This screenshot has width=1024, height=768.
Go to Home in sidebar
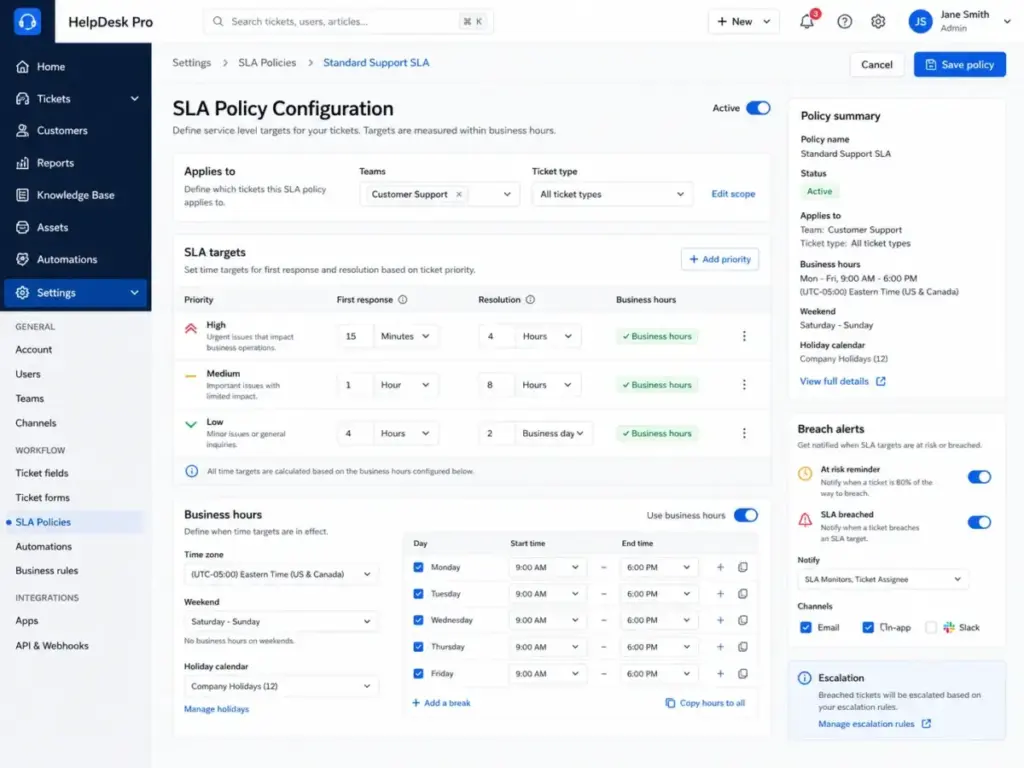click(76, 67)
